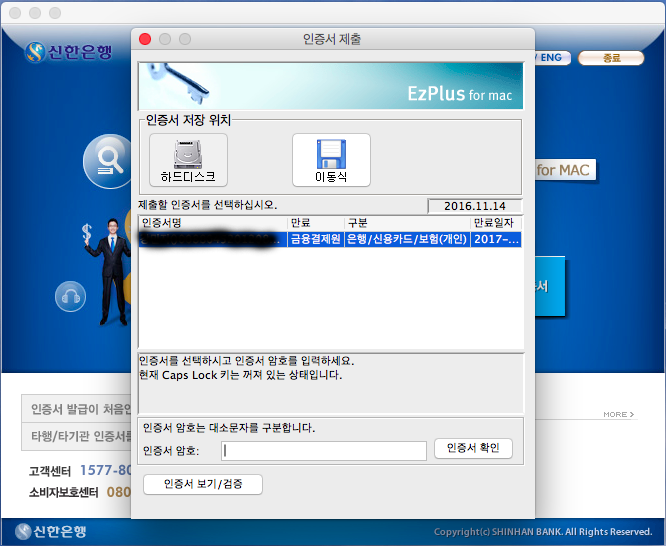Click the 2017-… expiry date cell
666x546 pixels.
click(x=496, y=239)
